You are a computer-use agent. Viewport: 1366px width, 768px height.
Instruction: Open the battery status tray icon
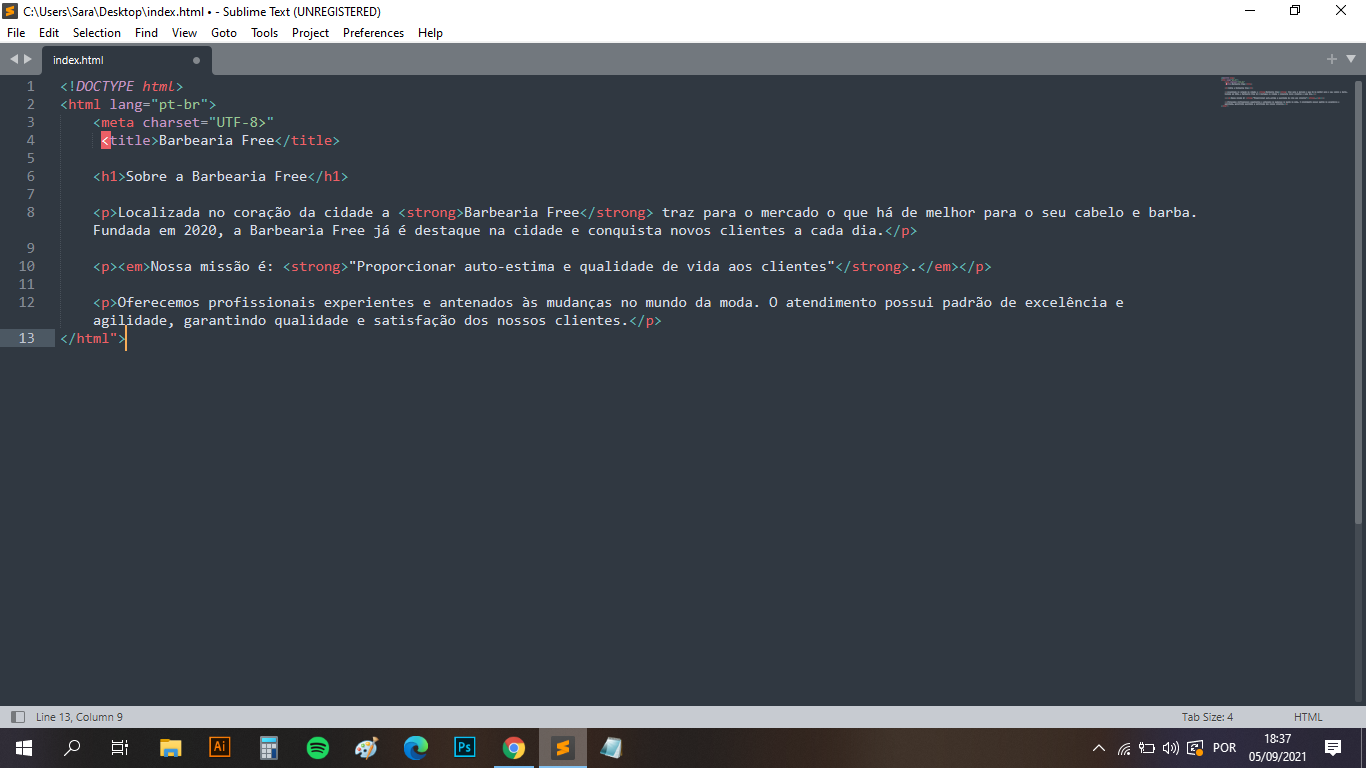click(x=1147, y=748)
